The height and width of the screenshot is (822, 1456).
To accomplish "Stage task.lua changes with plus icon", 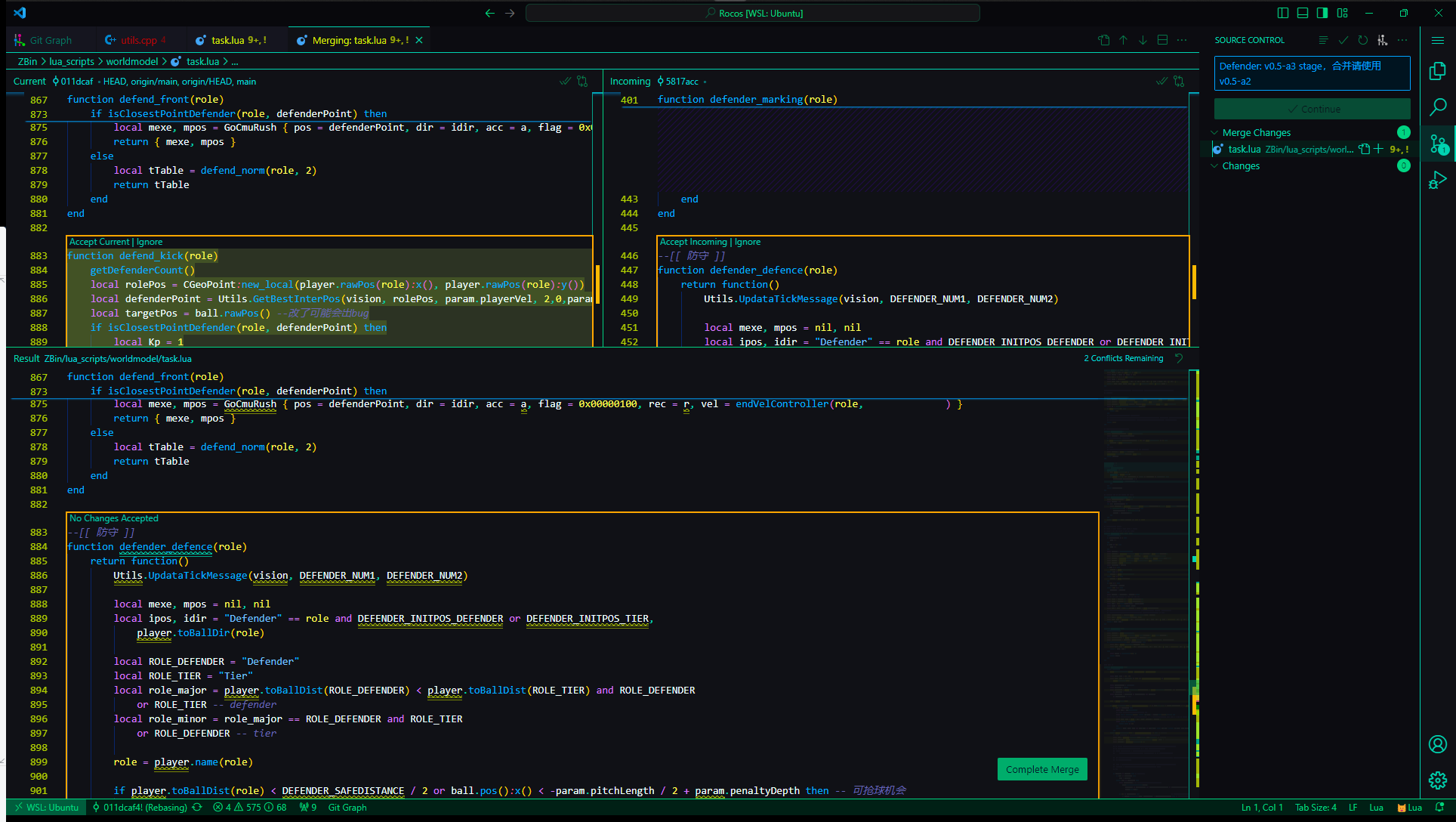I will [x=1378, y=149].
